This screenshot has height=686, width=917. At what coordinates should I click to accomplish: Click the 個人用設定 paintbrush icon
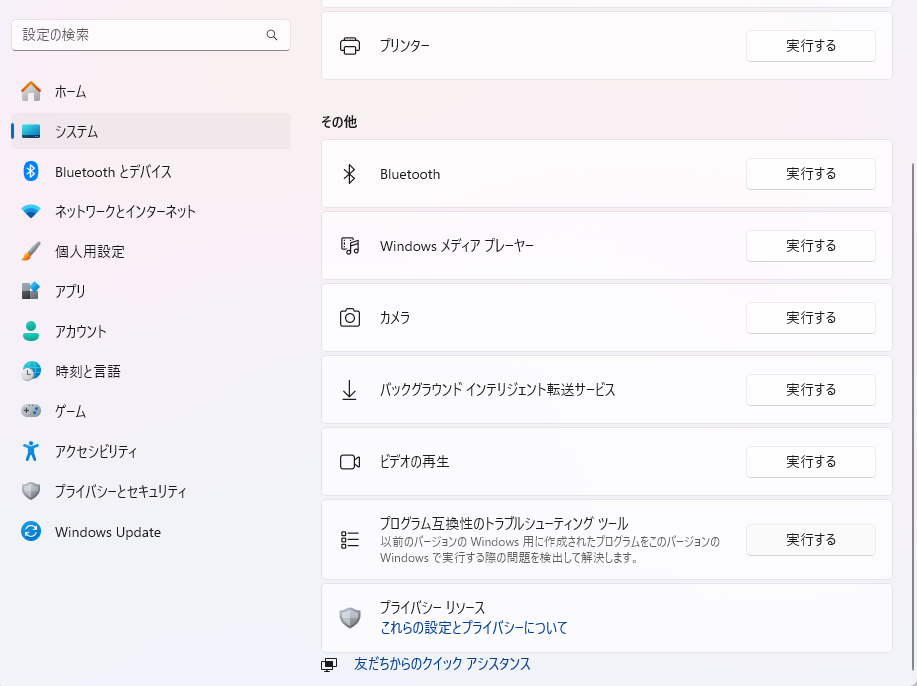pos(31,252)
